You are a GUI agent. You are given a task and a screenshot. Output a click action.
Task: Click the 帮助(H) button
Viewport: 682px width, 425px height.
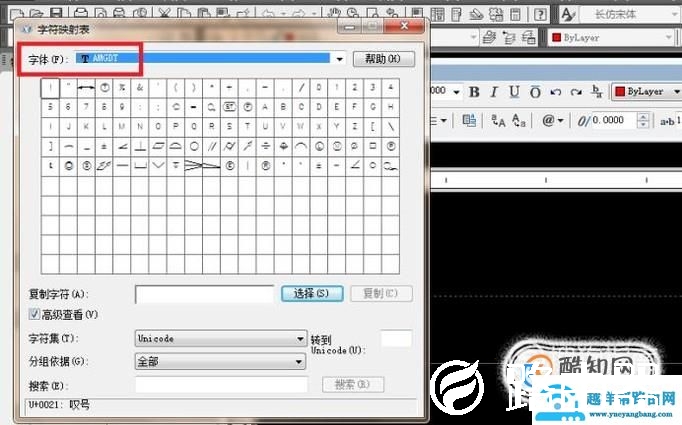384,59
